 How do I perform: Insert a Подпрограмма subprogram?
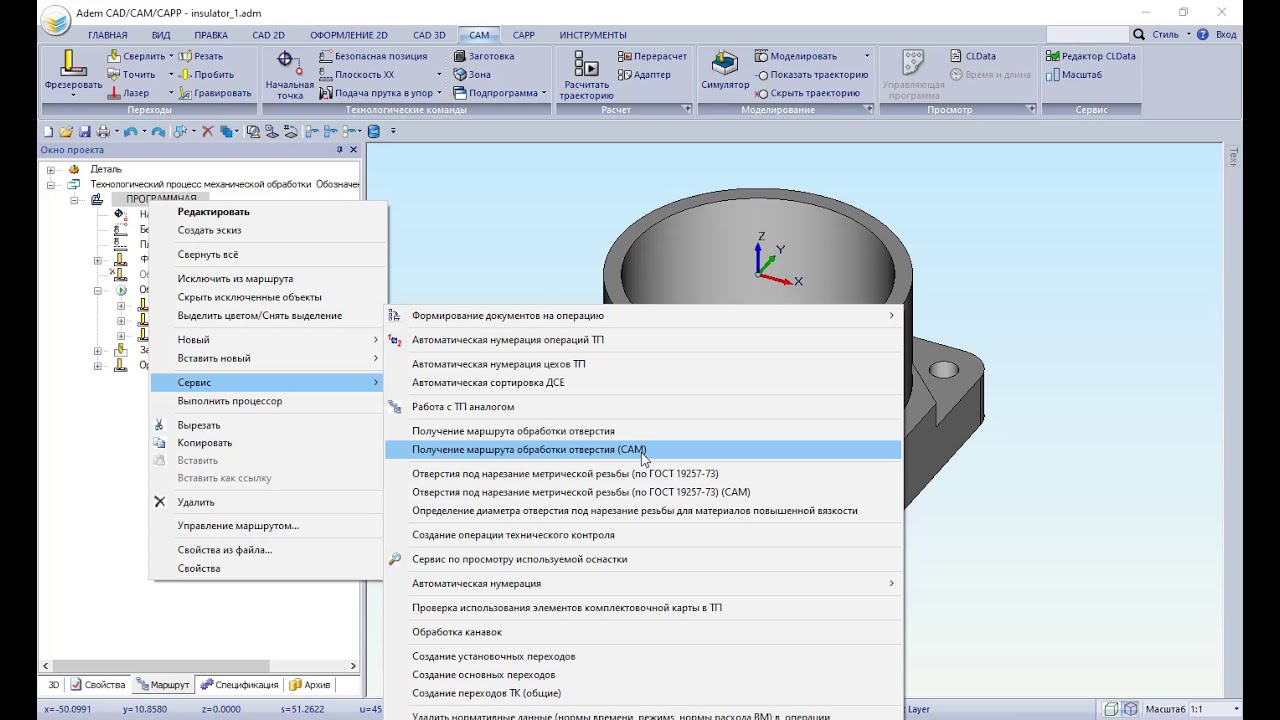tap(494, 93)
